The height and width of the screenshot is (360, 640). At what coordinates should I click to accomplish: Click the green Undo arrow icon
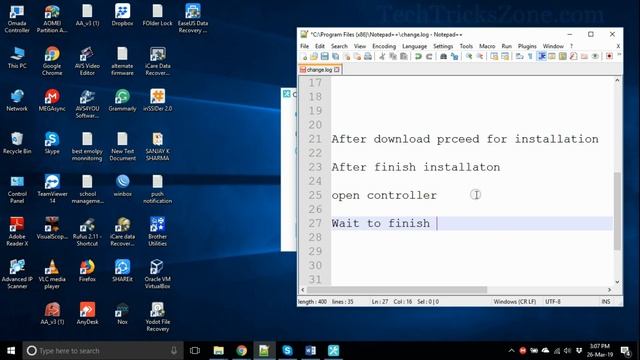[x=418, y=57]
